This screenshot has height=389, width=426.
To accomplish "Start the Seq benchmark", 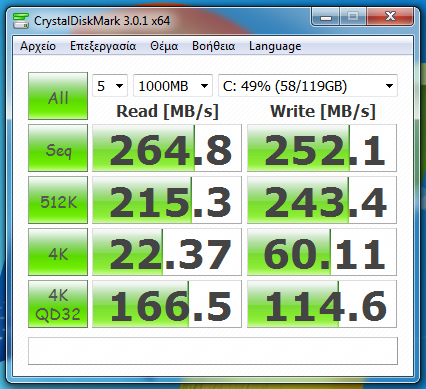I will click(x=58, y=148).
